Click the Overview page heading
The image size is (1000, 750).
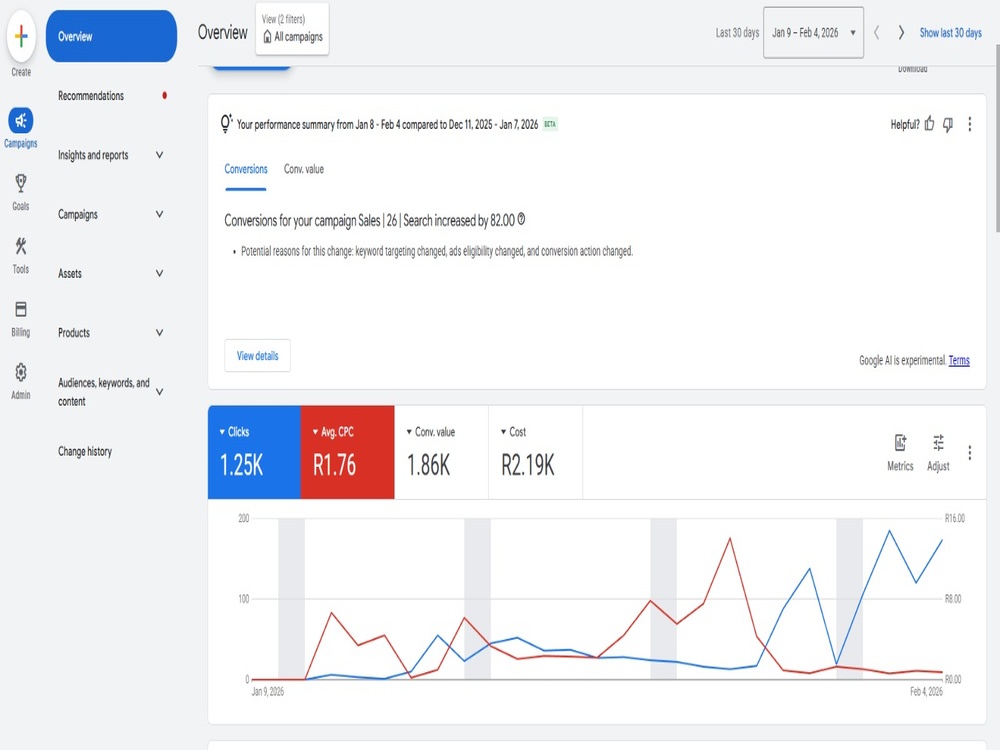pyautogui.click(x=223, y=32)
